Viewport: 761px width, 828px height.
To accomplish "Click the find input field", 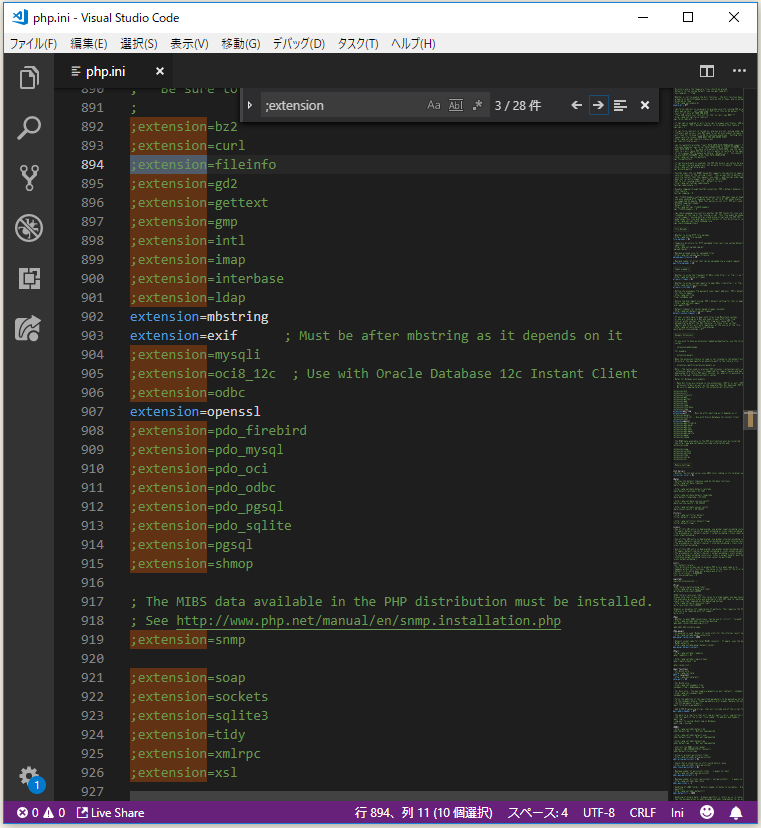I will tap(343, 106).
